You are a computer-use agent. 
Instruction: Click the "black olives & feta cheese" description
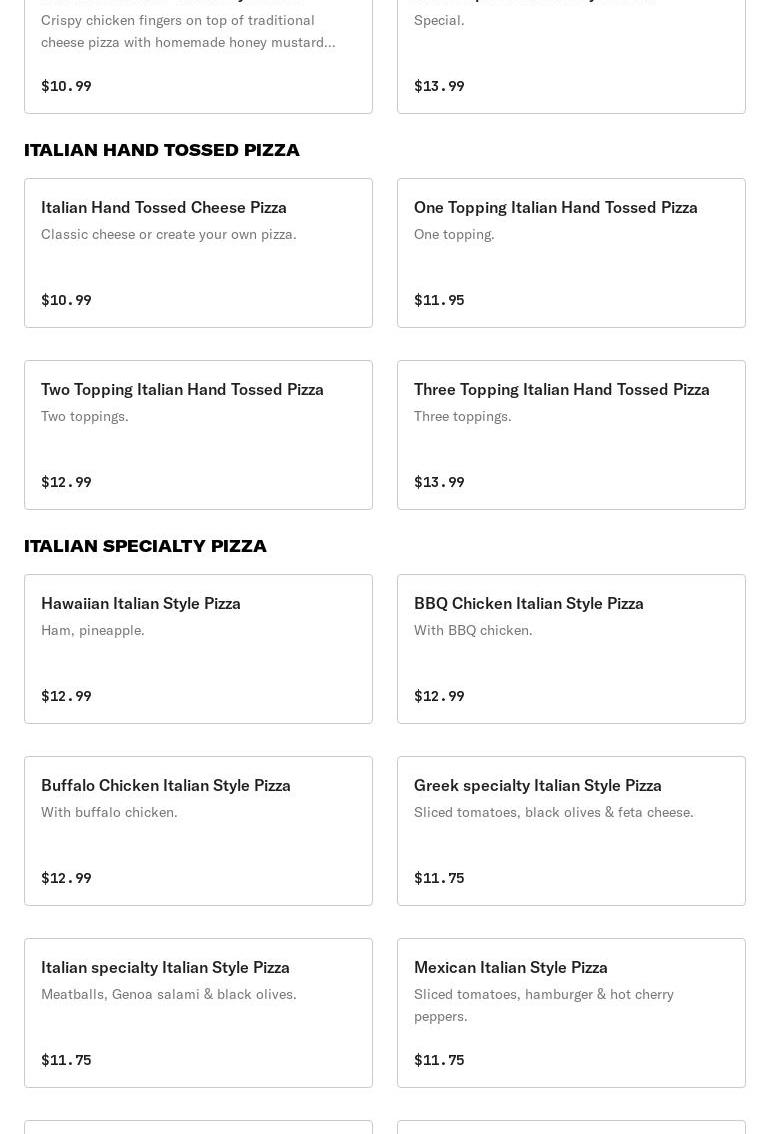point(554,812)
